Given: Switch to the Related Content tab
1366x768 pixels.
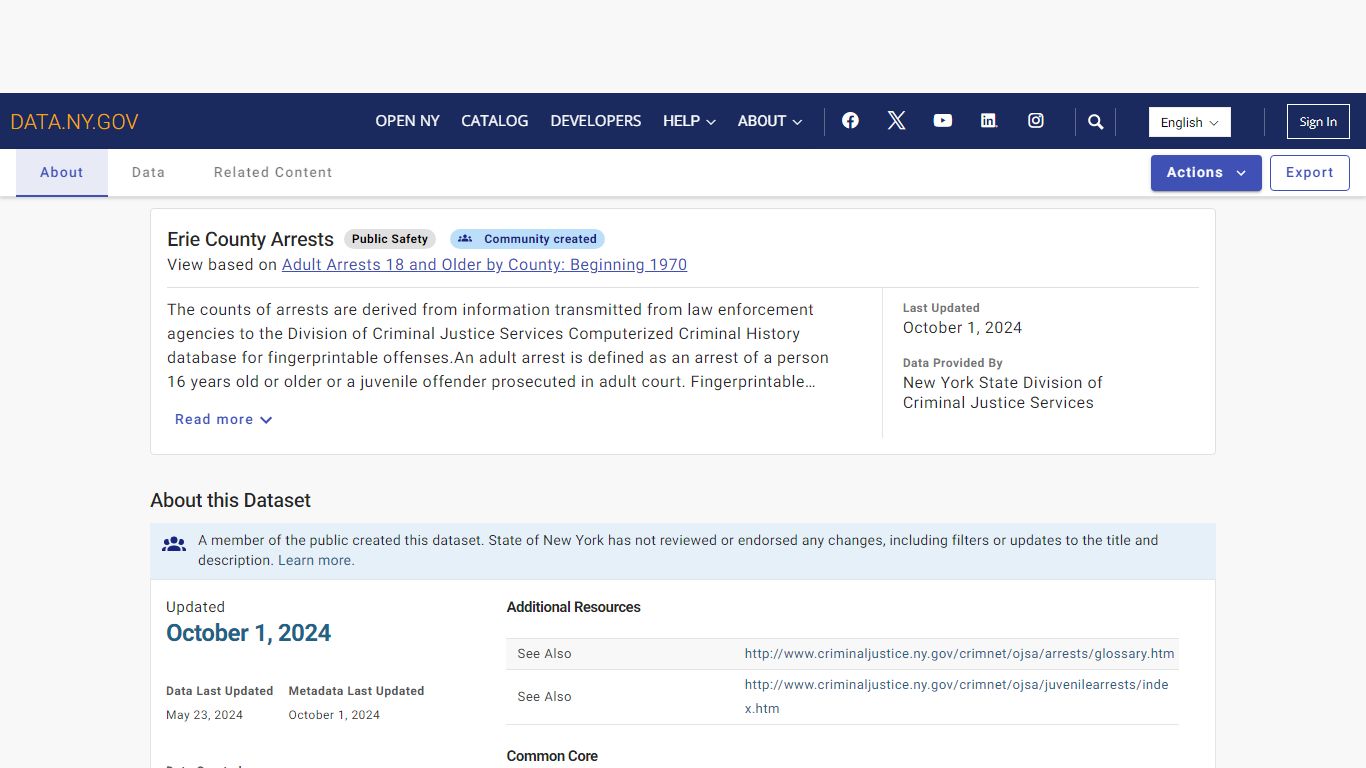Looking at the screenshot, I should [273, 173].
